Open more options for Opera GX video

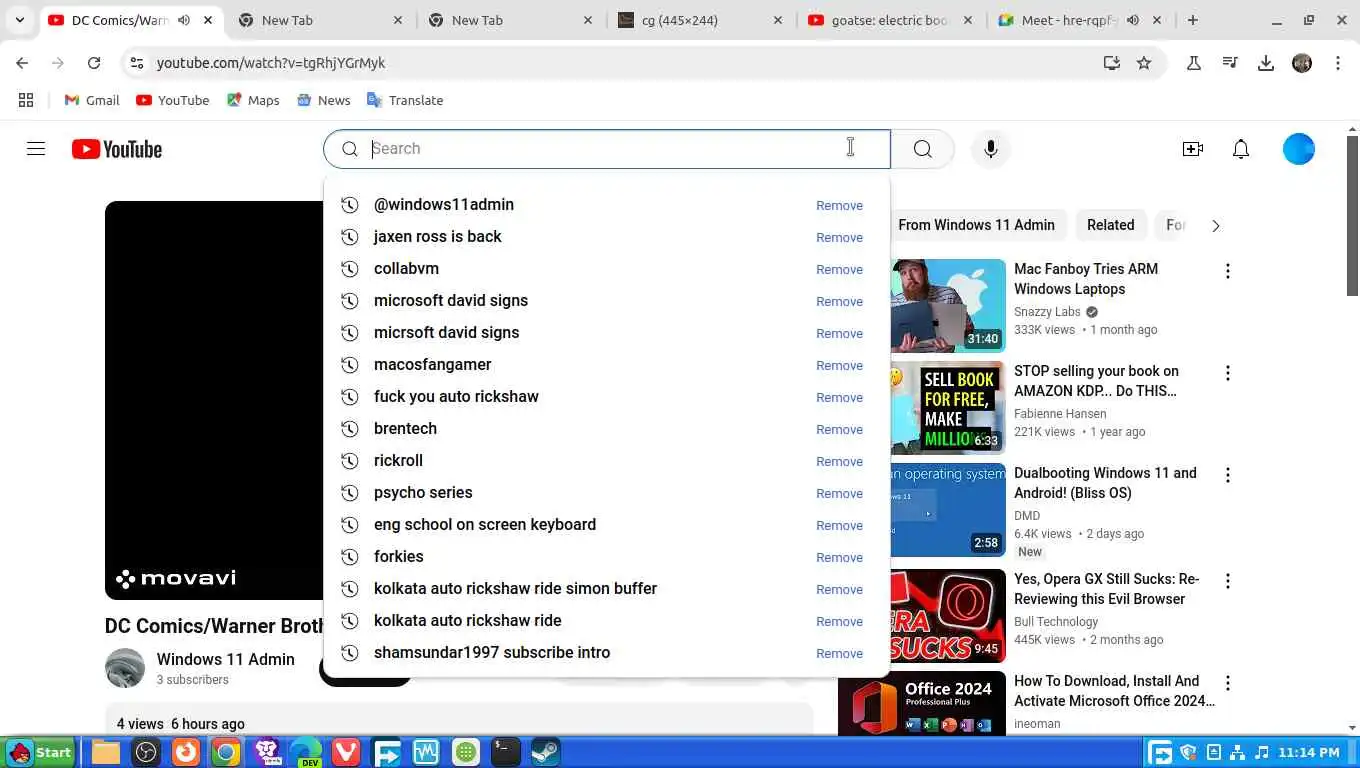point(1228,581)
